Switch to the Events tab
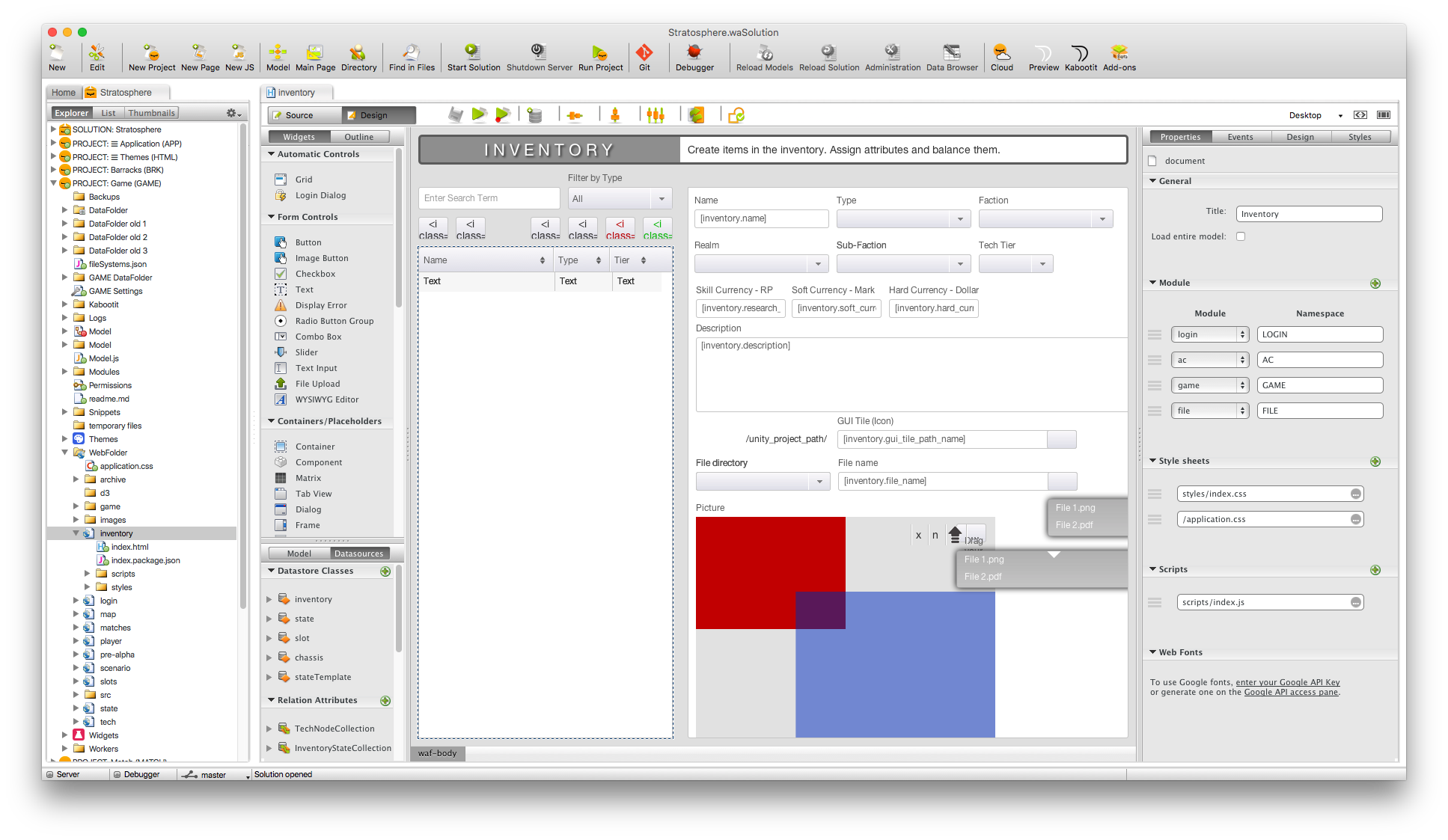Viewport: 1448px width, 840px height. tap(1240, 137)
